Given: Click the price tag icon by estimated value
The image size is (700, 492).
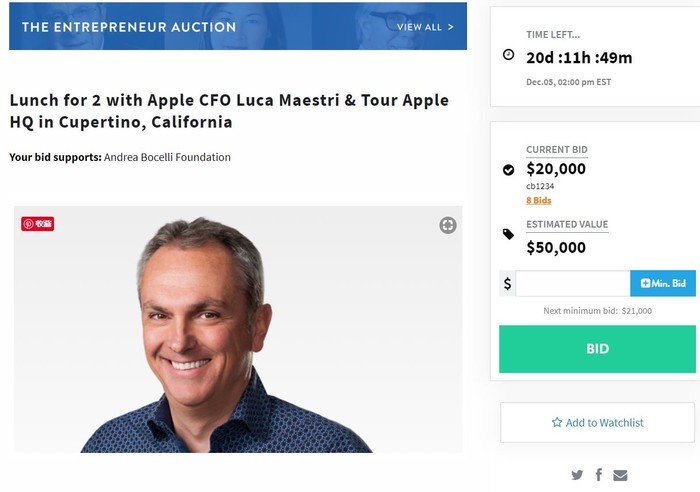Looking at the screenshot, I should pyautogui.click(x=508, y=234).
